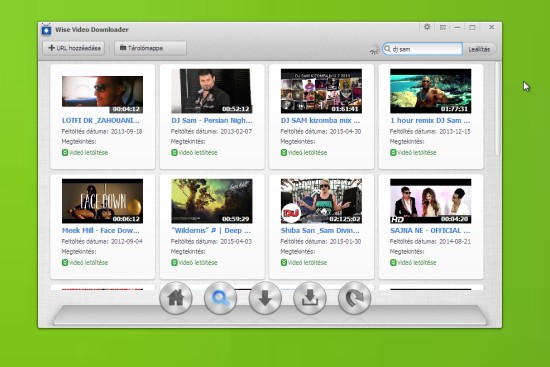
Task: Click upload date 2015-01-30 text
Action: coord(346,242)
